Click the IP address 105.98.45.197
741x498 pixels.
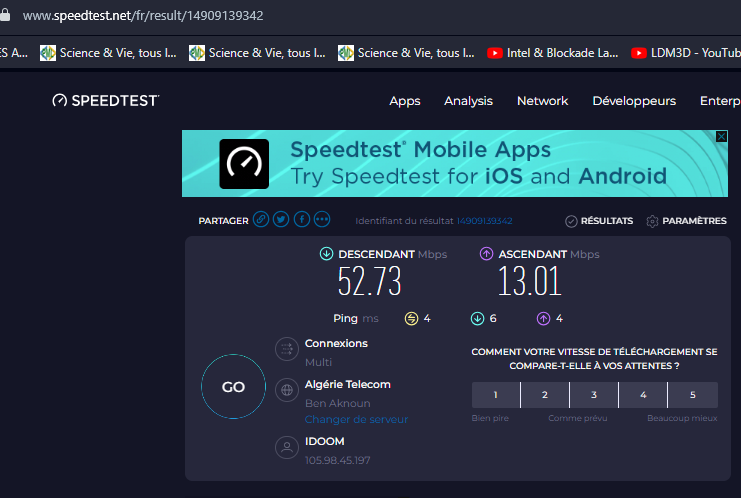[337, 460]
